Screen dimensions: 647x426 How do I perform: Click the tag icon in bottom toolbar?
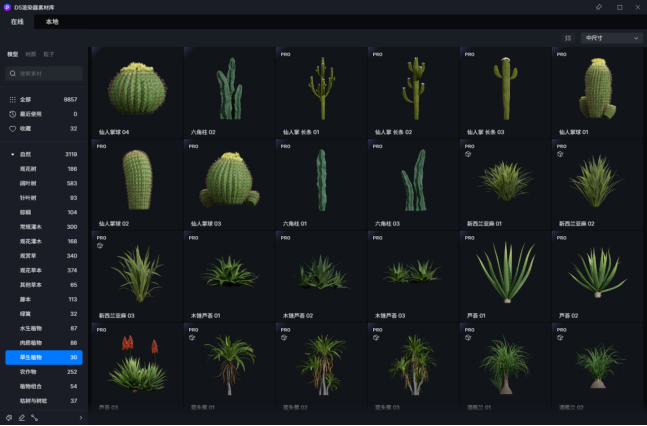click(9, 418)
